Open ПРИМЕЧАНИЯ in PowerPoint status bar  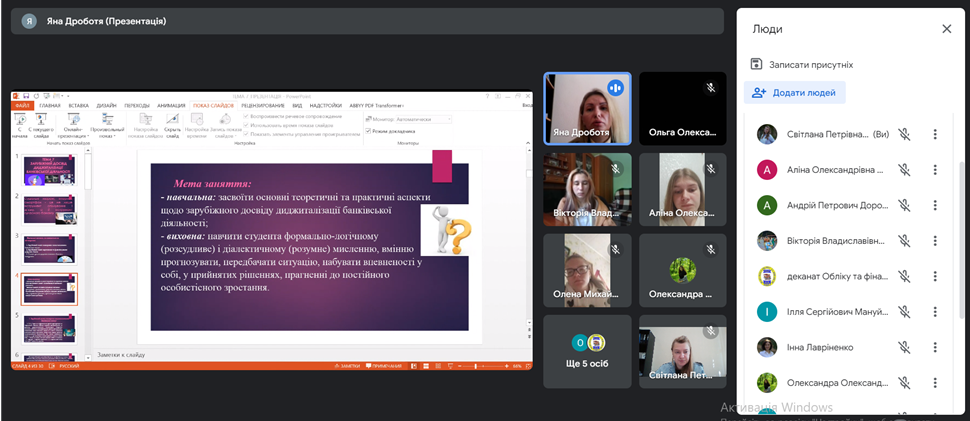[385, 366]
